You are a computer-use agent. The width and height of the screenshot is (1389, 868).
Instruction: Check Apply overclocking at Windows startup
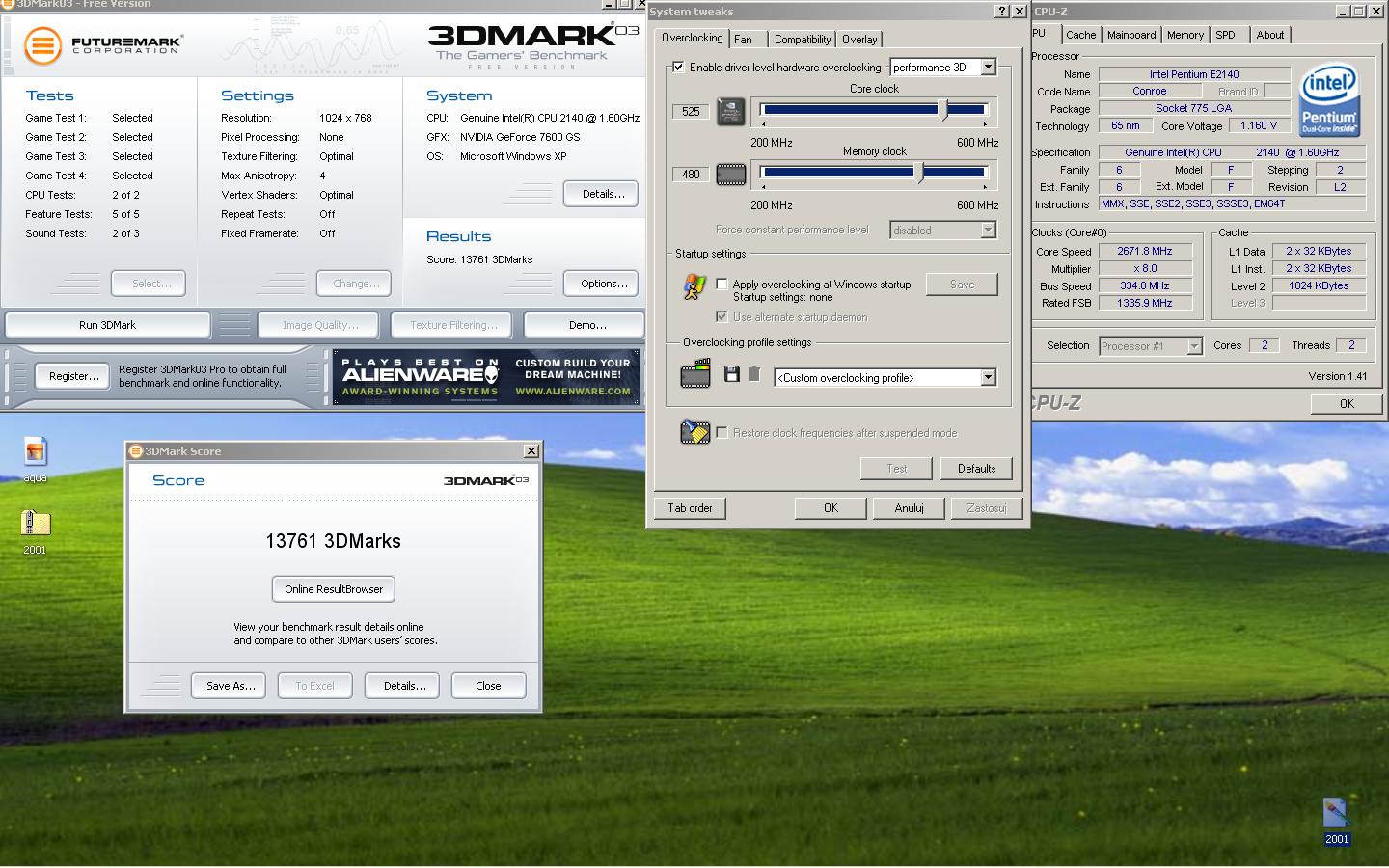click(x=722, y=284)
